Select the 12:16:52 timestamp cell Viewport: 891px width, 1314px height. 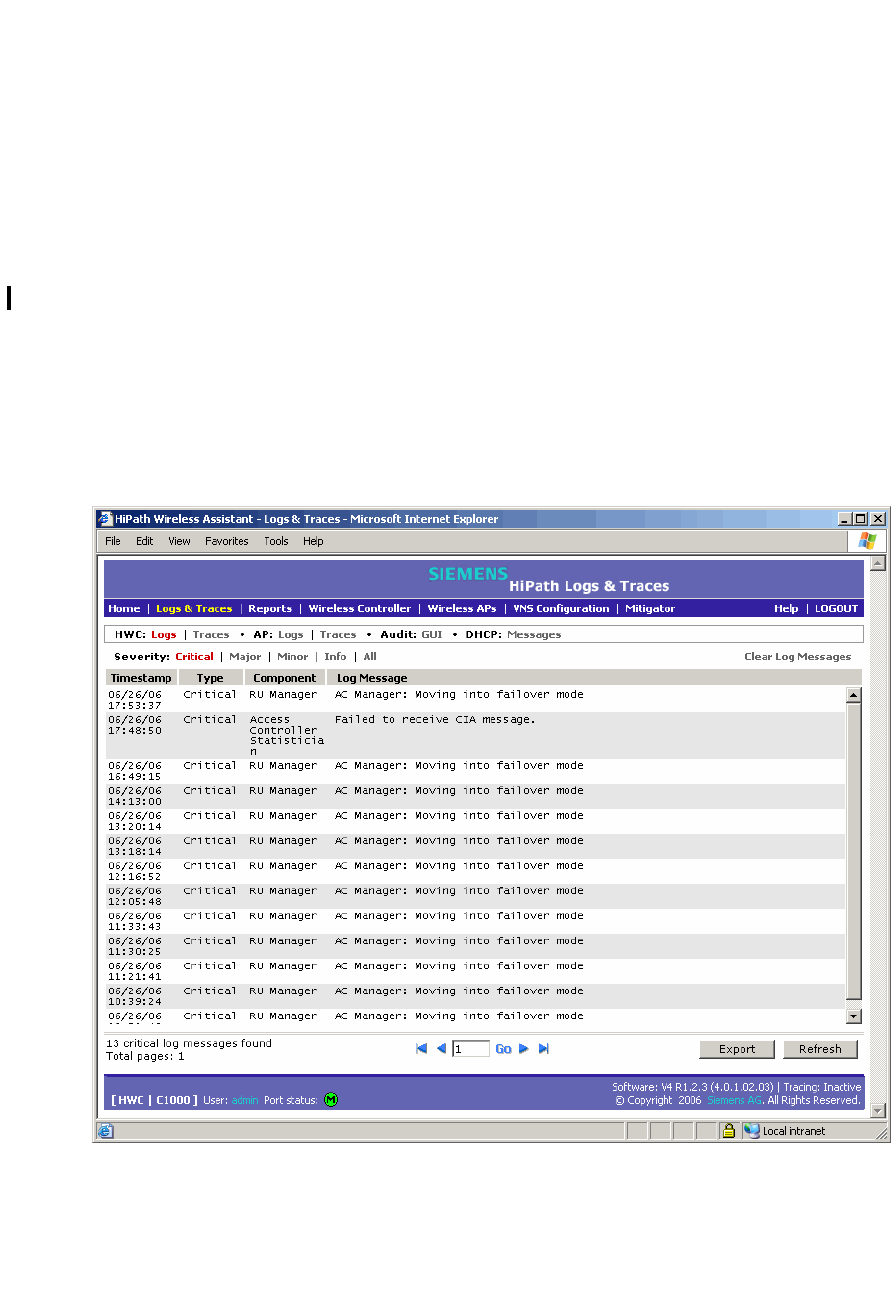[135, 871]
